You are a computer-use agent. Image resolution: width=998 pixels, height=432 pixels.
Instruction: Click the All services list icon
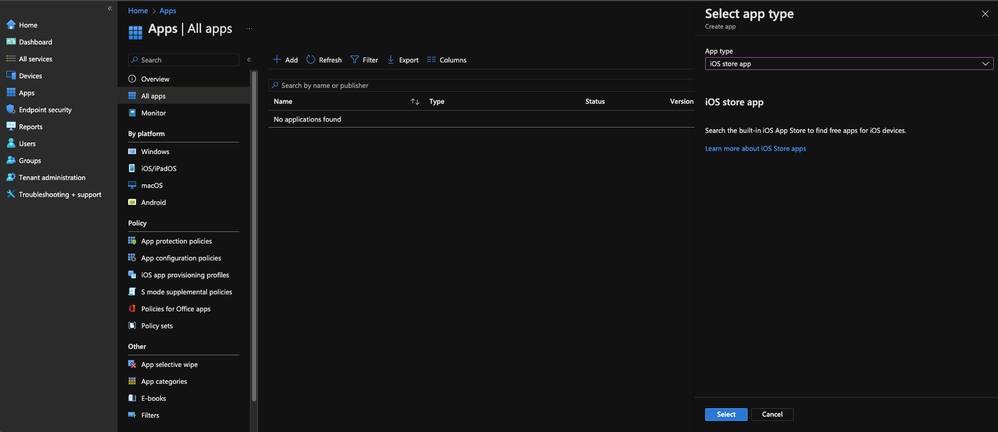tap(11, 59)
